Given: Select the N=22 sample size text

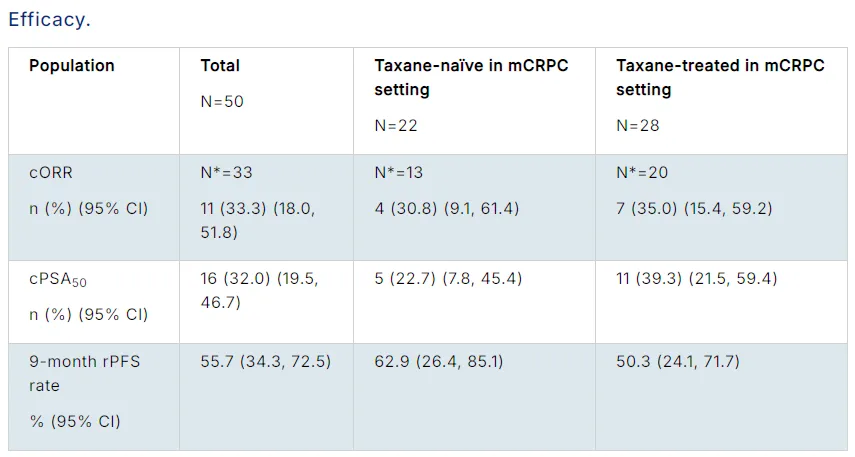Looking at the screenshot, I should coord(396,126).
